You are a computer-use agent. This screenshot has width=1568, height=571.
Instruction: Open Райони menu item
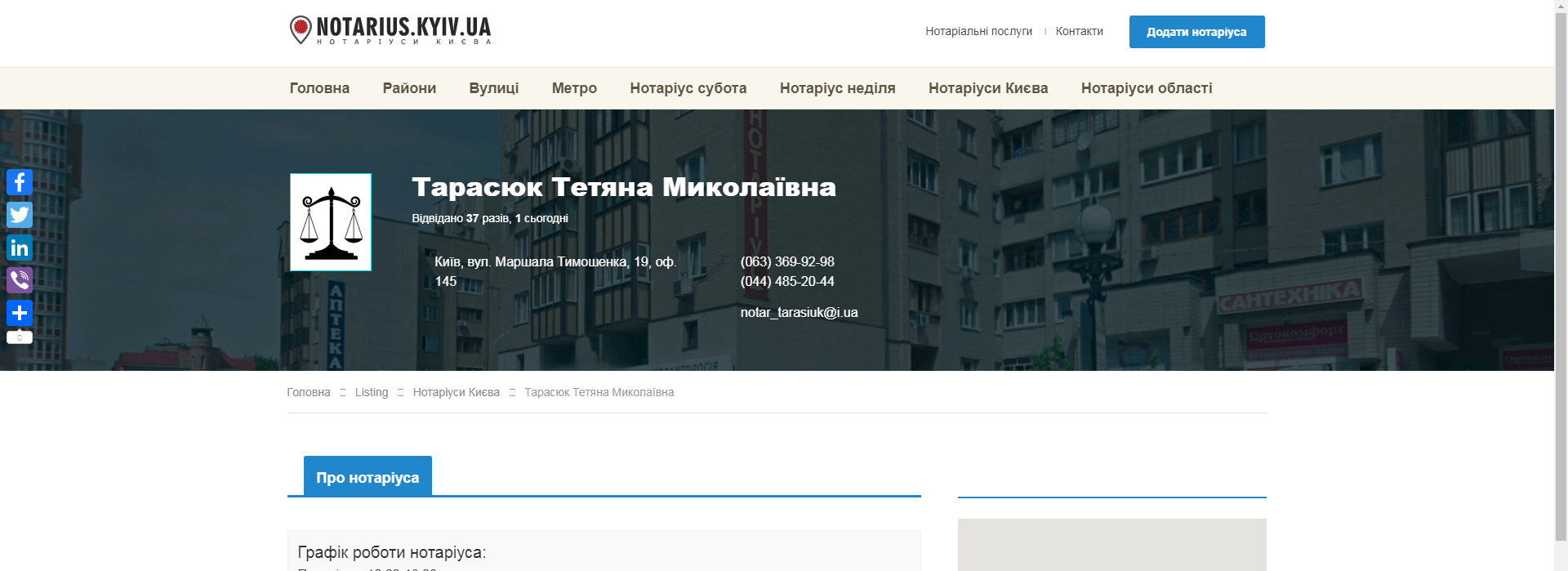[409, 88]
